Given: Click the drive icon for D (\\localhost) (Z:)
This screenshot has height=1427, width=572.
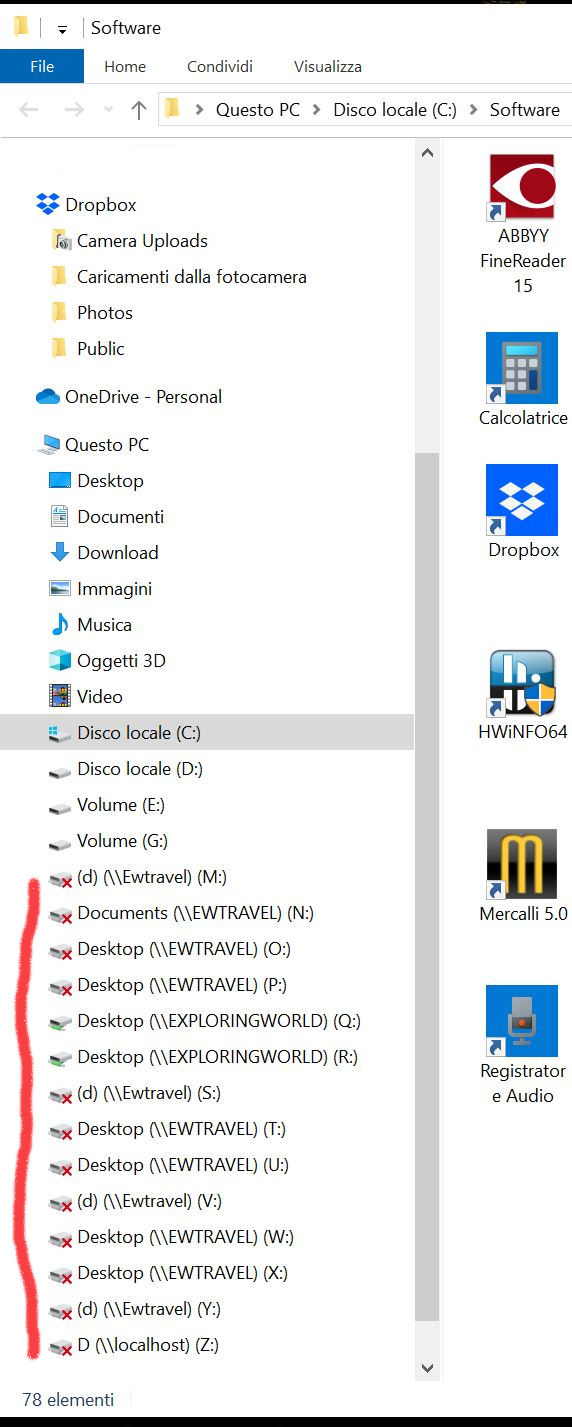Looking at the screenshot, I should tap(60, 1346).
